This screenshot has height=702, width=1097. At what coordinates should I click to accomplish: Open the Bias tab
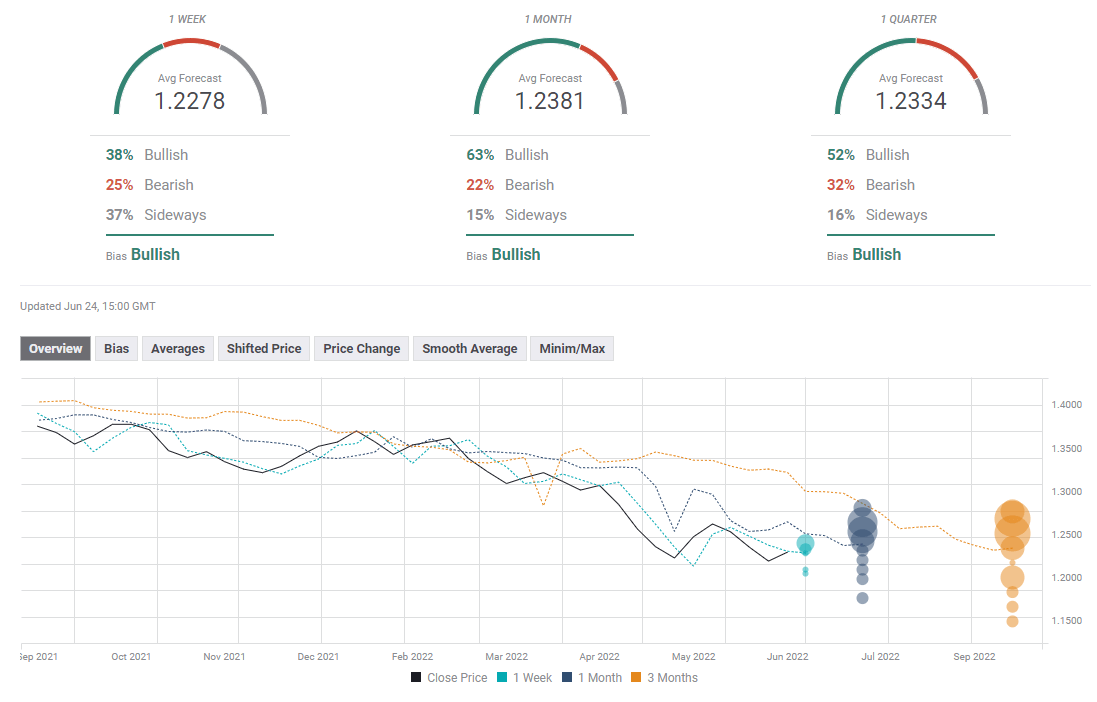[x=117, y=349]
